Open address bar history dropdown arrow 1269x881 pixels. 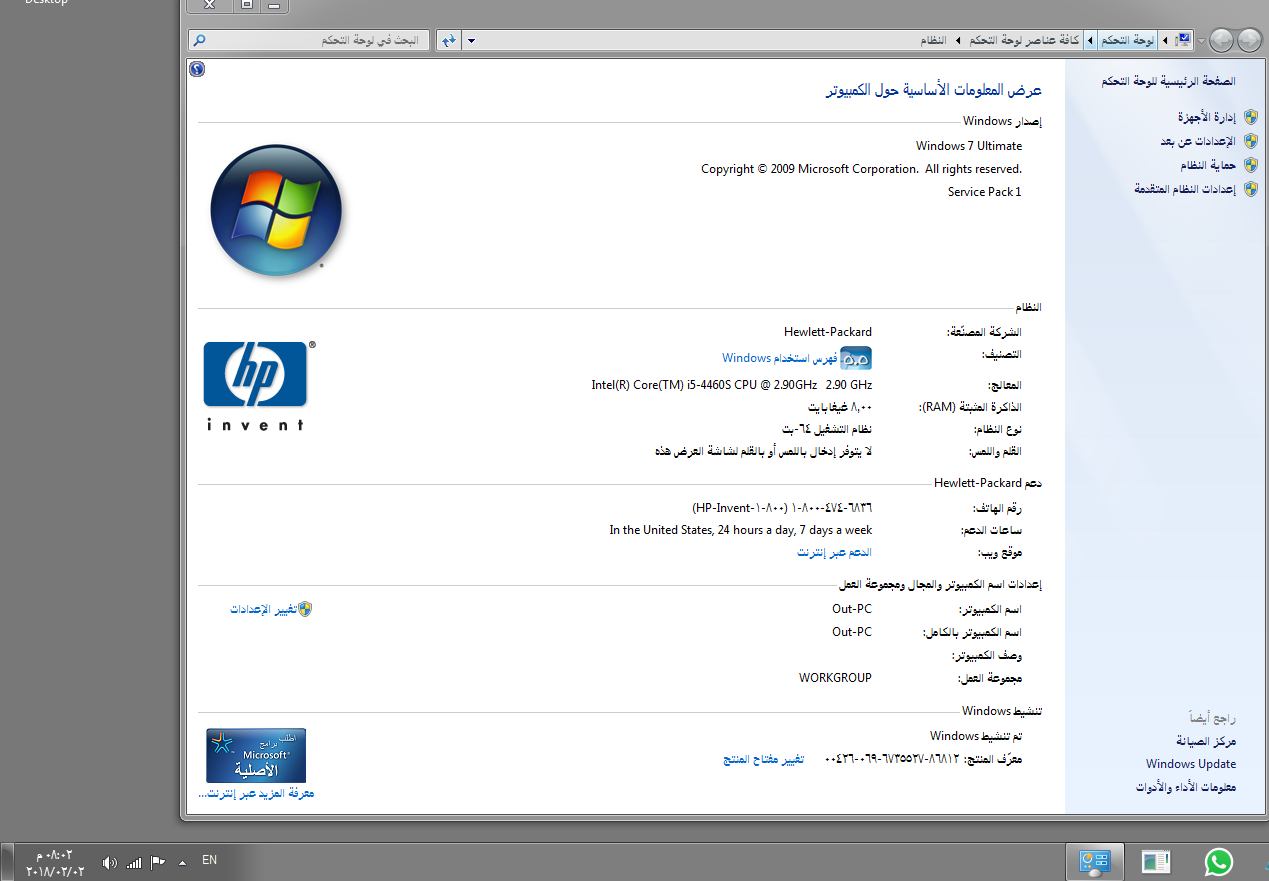[x=472, y=41]
